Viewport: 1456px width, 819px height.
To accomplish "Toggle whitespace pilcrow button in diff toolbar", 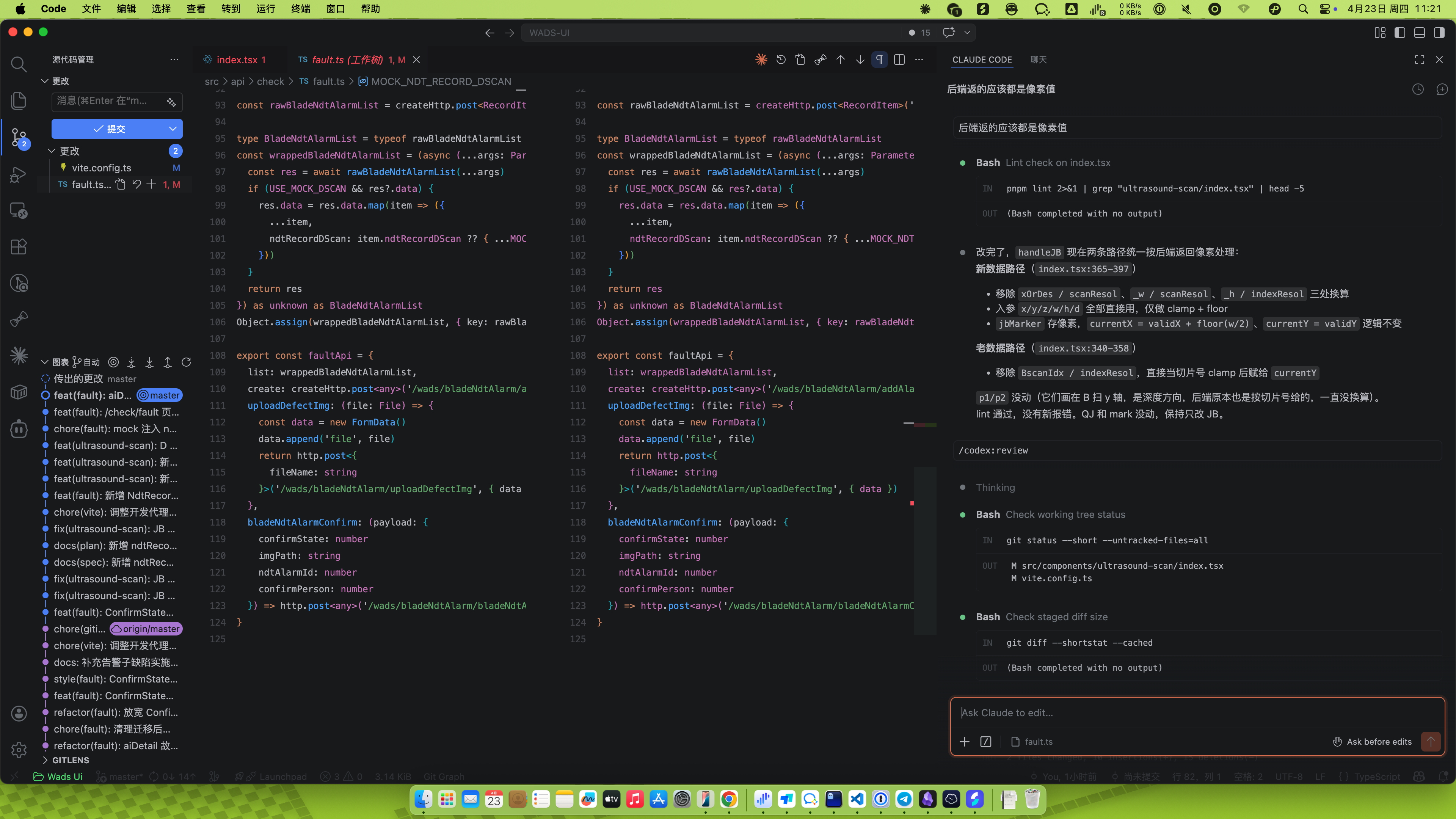I will 880,60.
